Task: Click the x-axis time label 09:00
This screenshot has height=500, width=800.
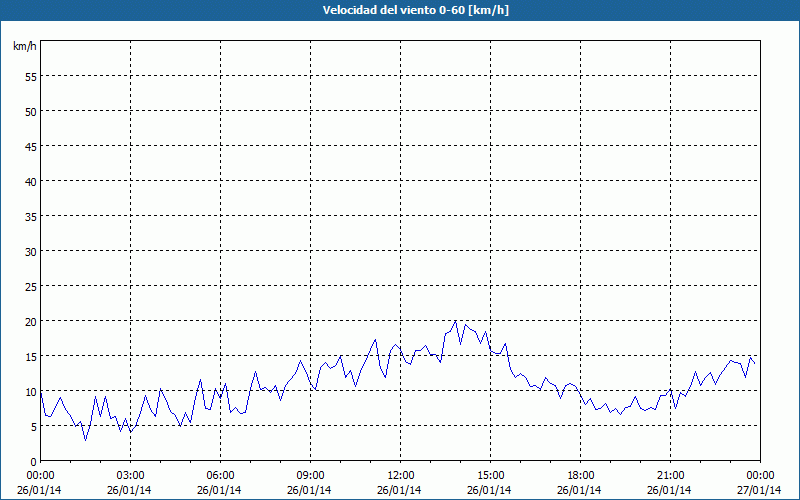Action: coord(310,476)
